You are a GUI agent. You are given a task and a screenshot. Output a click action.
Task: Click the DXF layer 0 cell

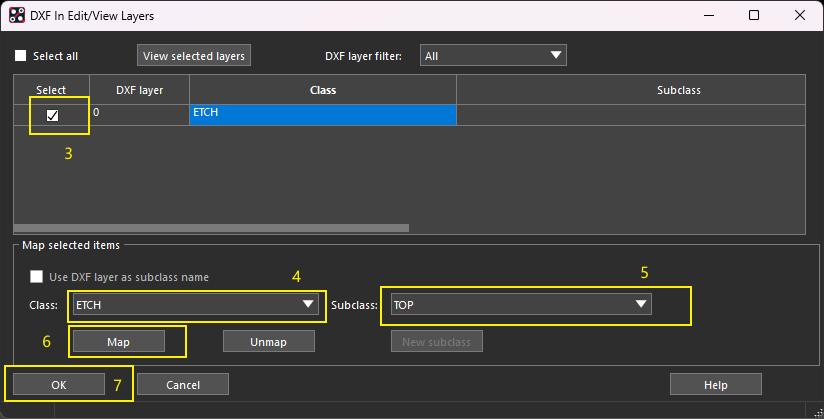pos(139,114)
